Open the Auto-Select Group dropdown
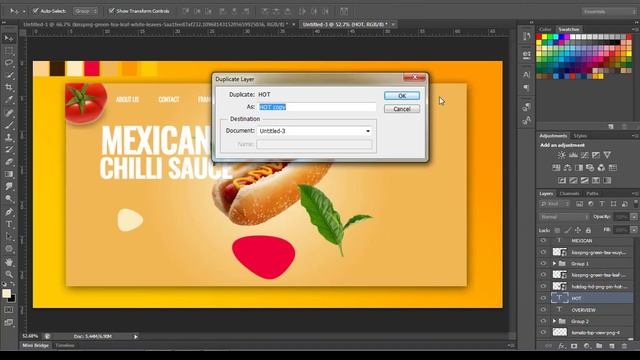 point(86,11)
